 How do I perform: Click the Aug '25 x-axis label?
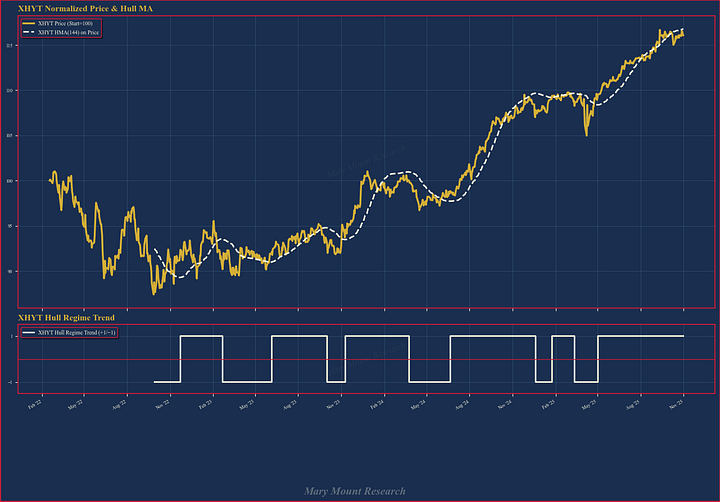coord(633,404)
